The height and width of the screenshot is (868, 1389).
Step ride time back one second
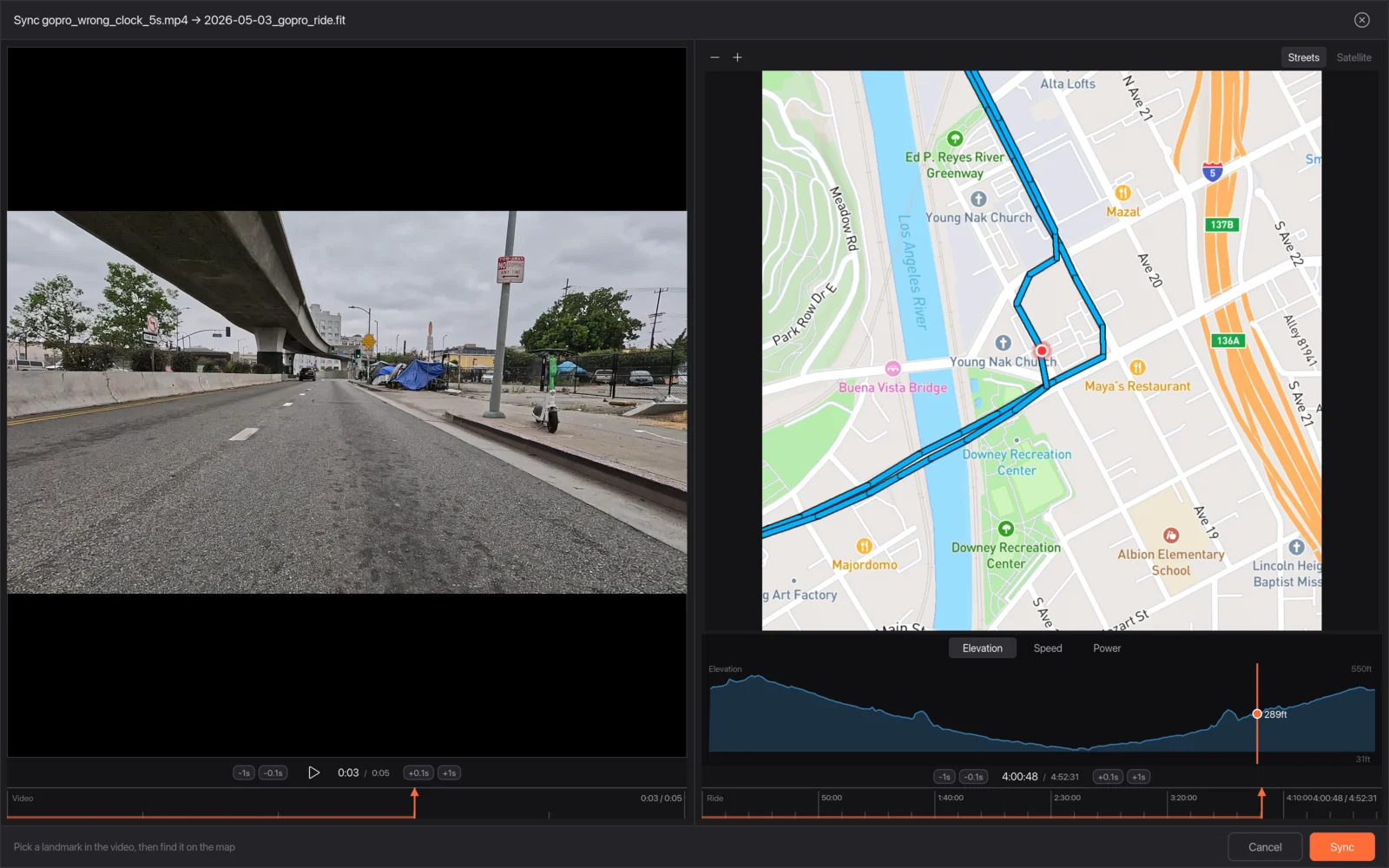point(945,777)
